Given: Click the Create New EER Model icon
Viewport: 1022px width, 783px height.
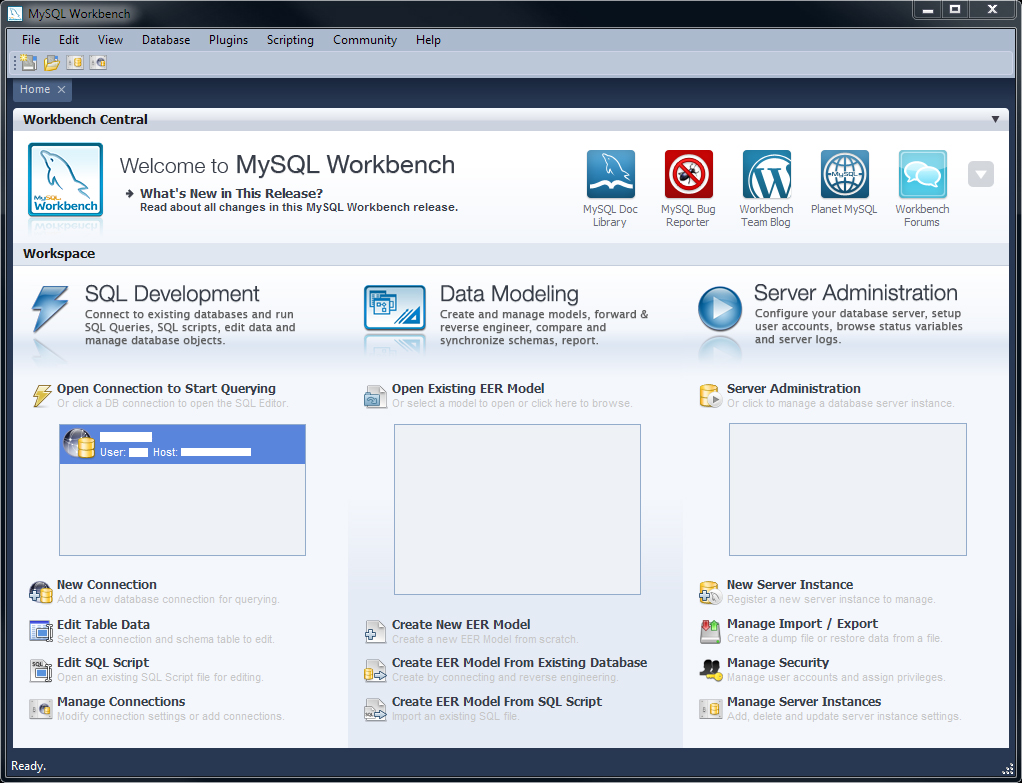Looking at the screenshot, I should pos(375,632).
